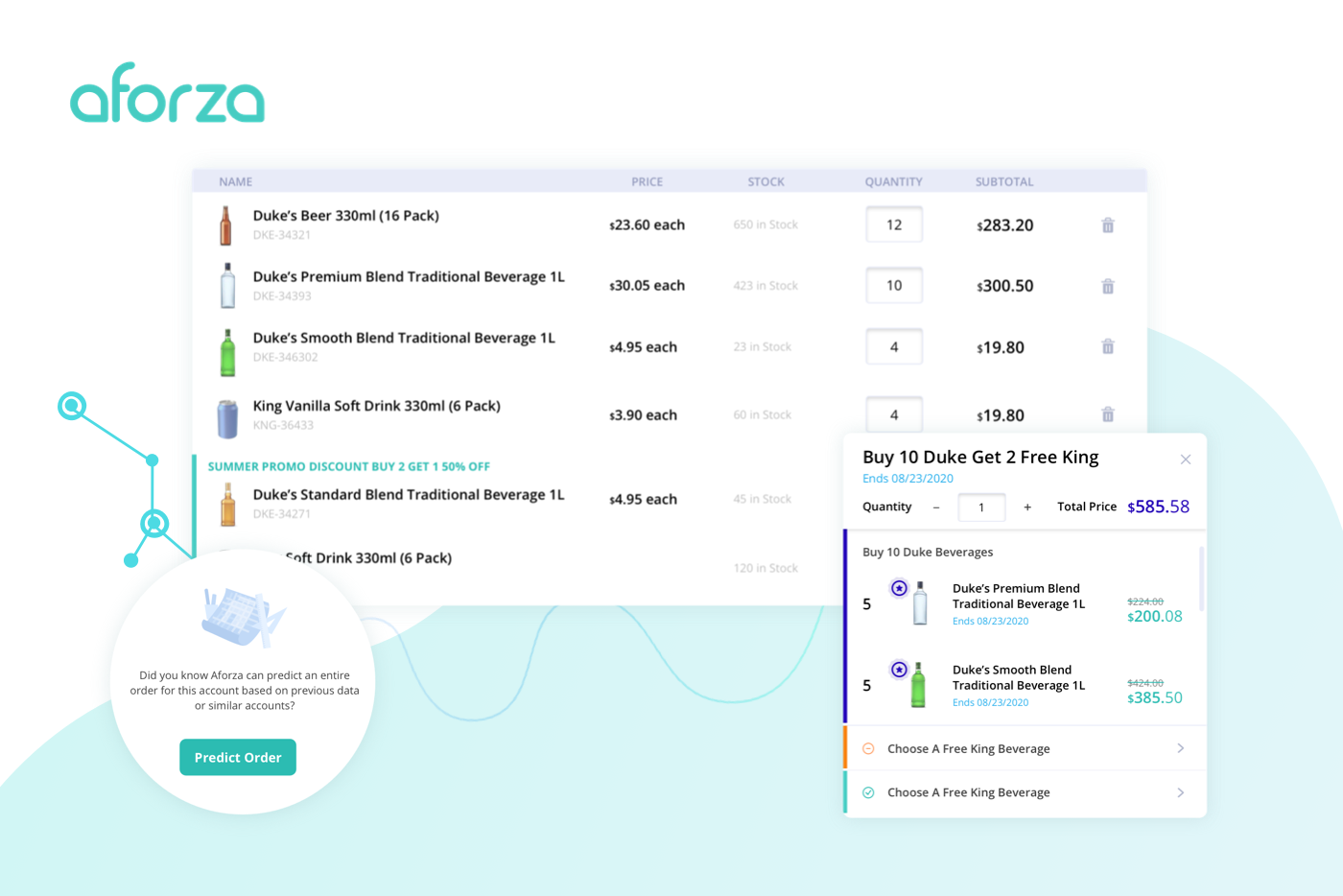The height and width of the screenshot is (896, 1343).
Task: Close the Buy 10 Duke promo popup
Action: [x=1185, y=460]
